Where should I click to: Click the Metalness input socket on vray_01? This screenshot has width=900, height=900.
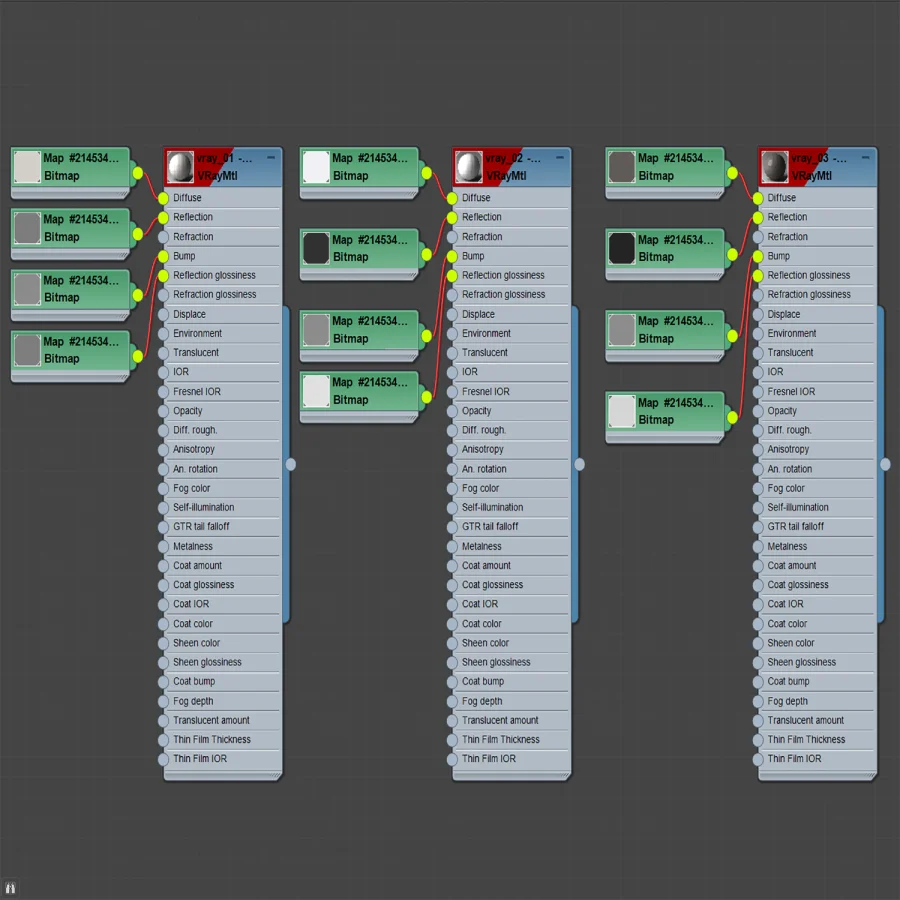coord(163,547)
